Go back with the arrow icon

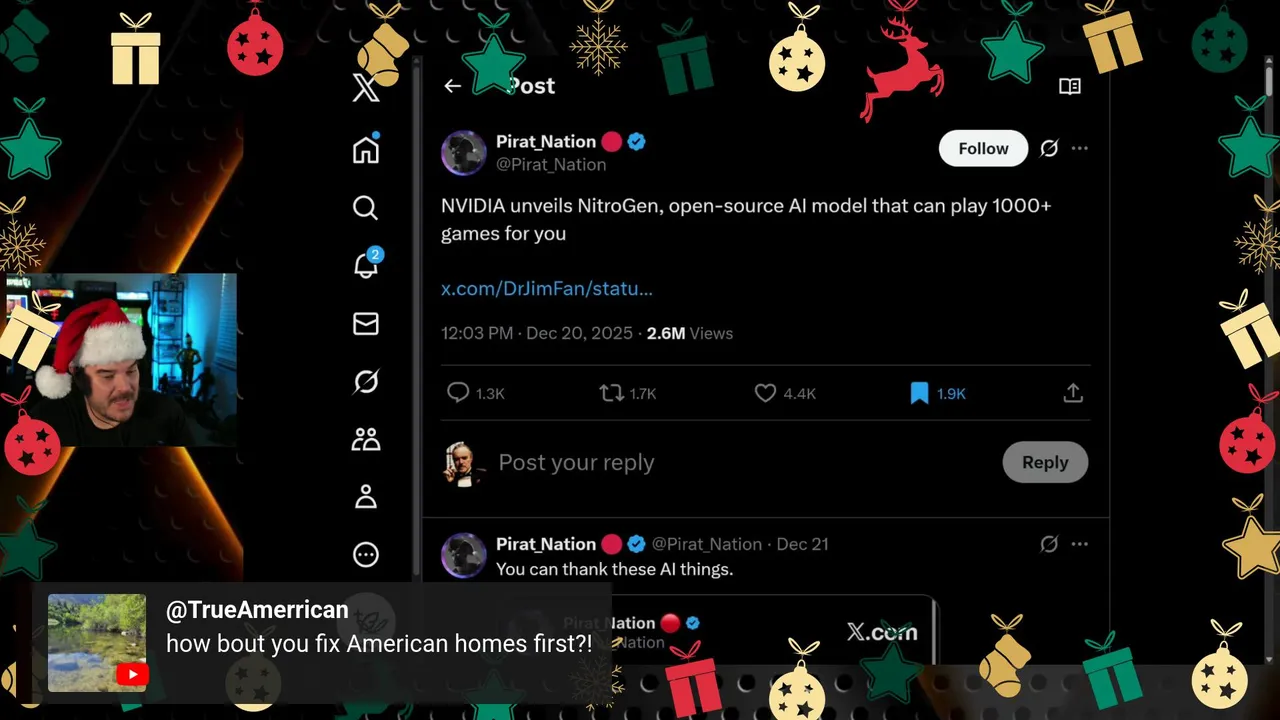click(x=453, y=86)
